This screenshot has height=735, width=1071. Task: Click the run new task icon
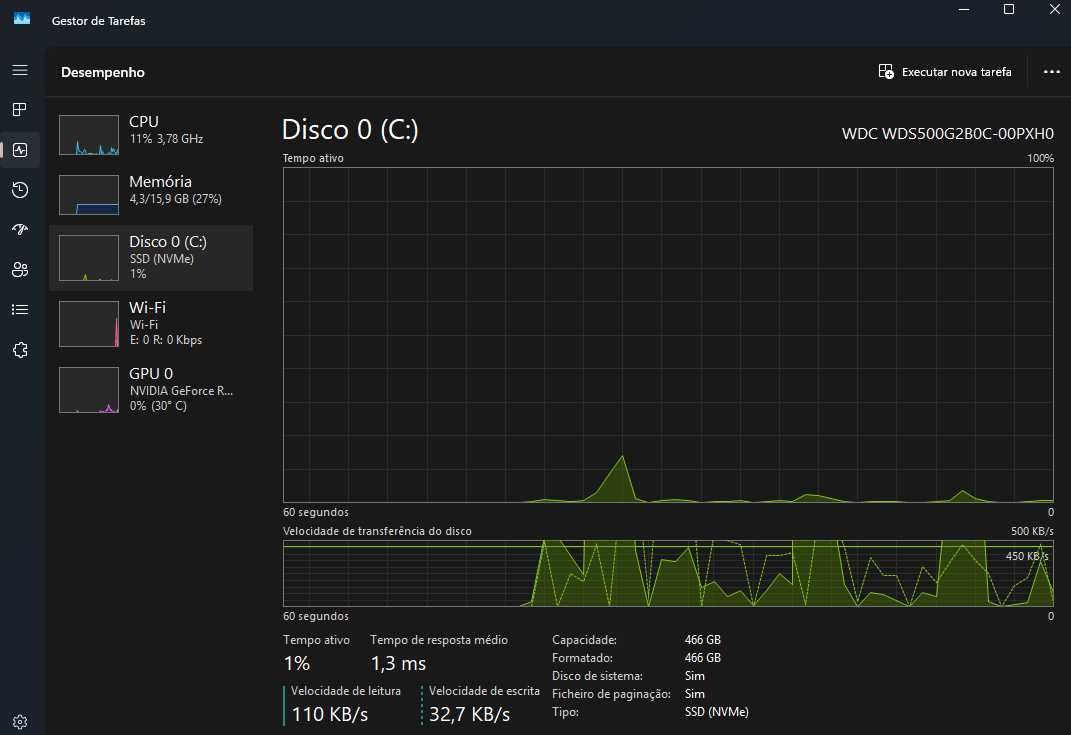pos(886,72)
